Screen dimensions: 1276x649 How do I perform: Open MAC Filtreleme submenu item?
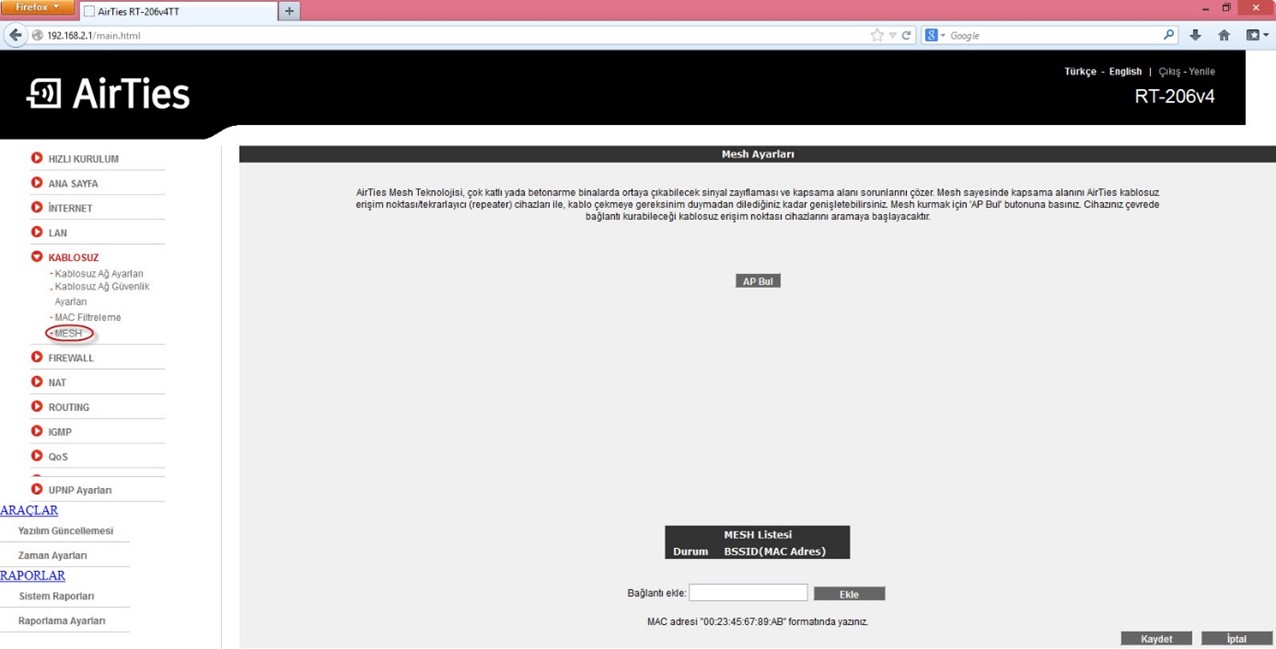[x=88, y=318]
